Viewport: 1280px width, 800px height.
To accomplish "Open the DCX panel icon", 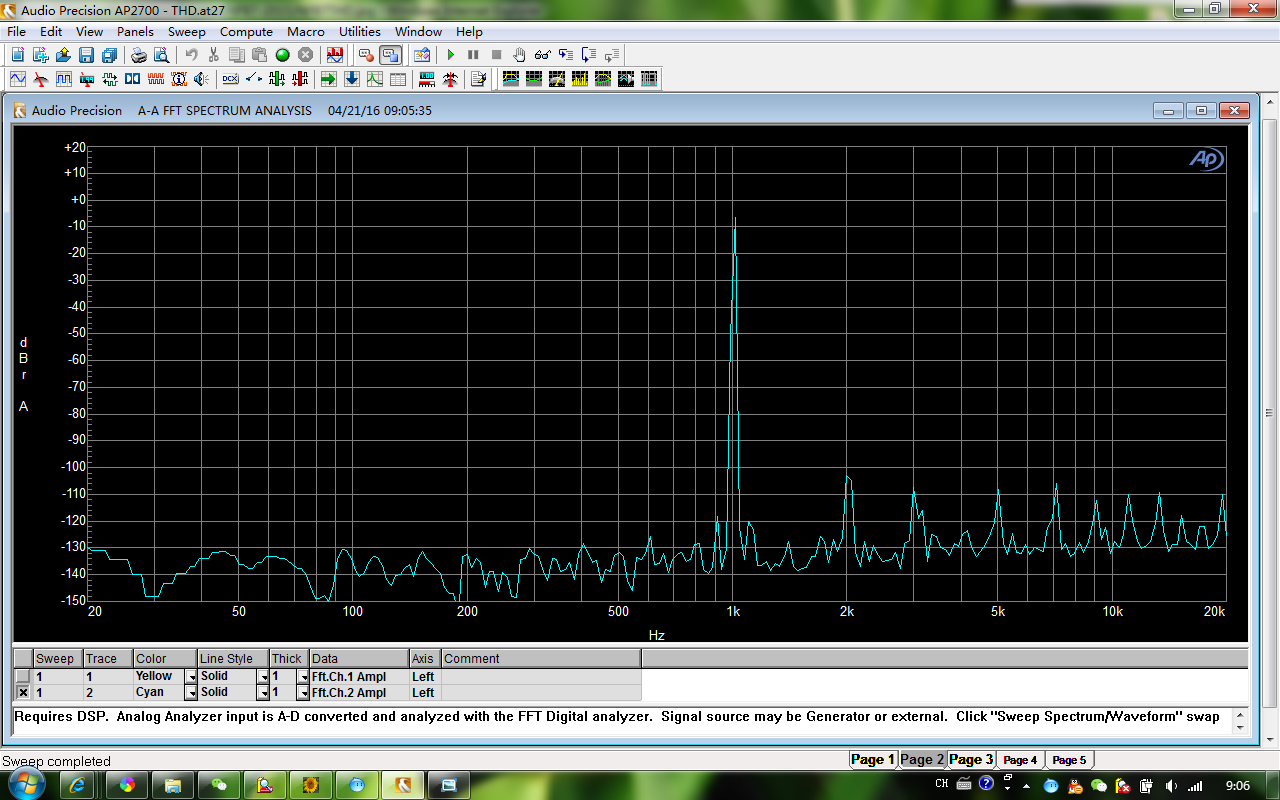I will coord(230,79).
